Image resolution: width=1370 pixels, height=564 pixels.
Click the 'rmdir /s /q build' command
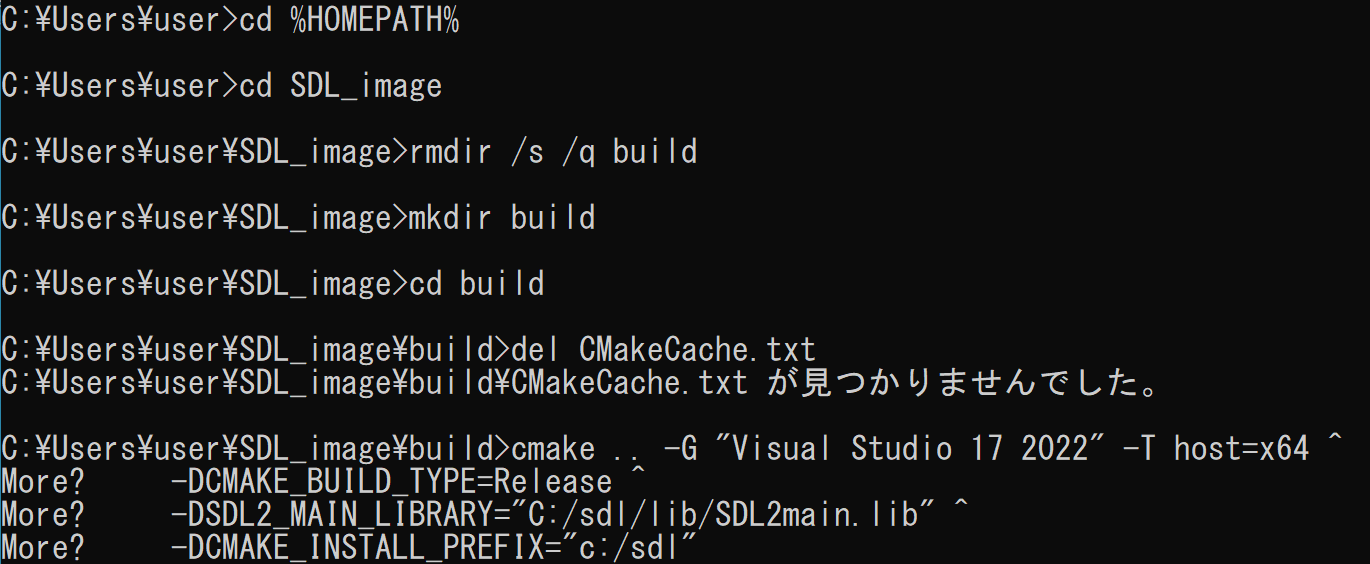(x=553, y=152)
